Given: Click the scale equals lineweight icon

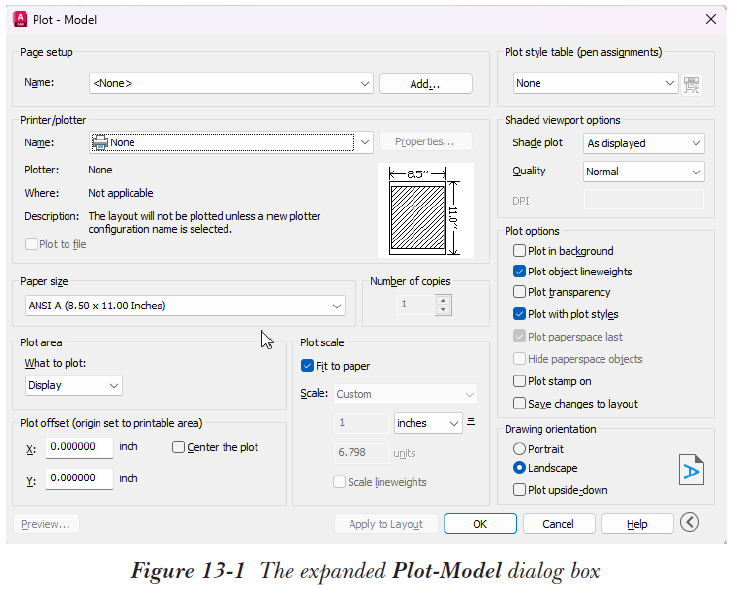Looking at the screenshot, I should 471,422.
